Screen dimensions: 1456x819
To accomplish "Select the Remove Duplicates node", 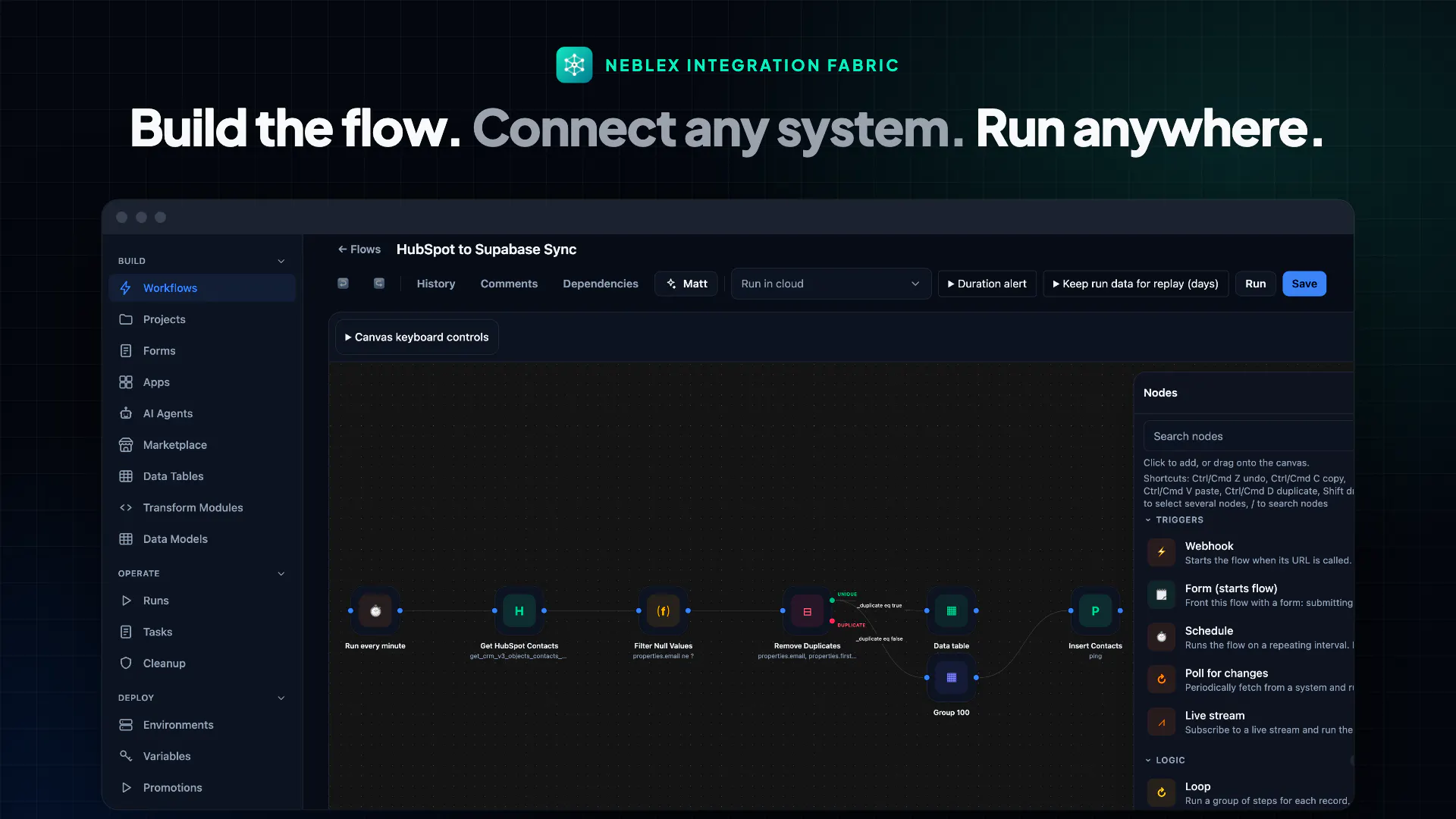I will (x=808, y=611).
